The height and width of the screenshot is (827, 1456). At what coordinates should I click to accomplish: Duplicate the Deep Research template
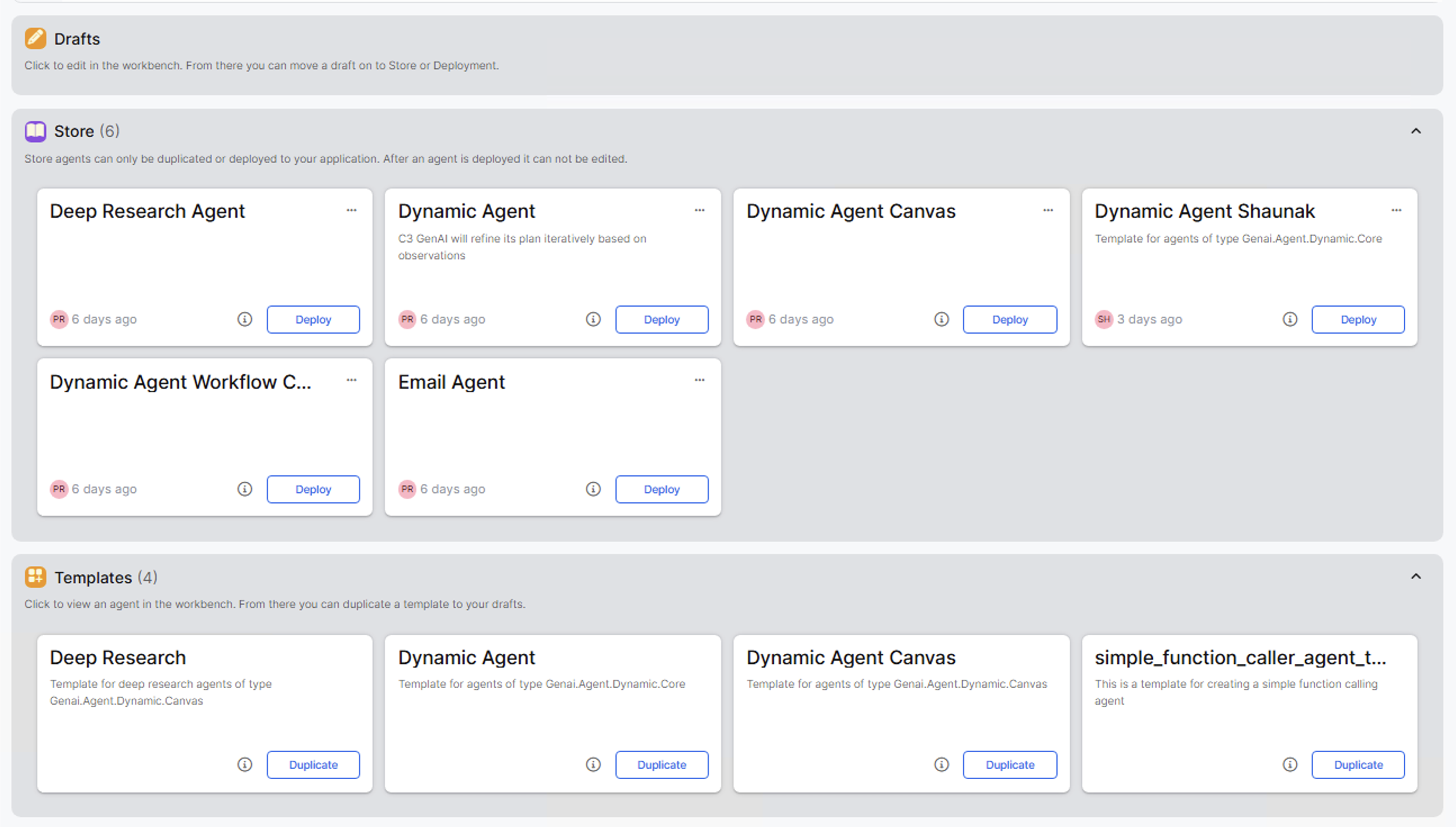[x=313, y=765]
